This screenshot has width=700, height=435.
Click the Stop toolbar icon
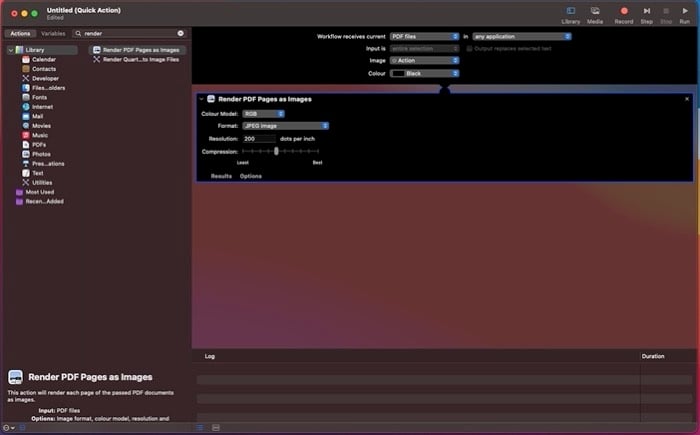[666, 11]
